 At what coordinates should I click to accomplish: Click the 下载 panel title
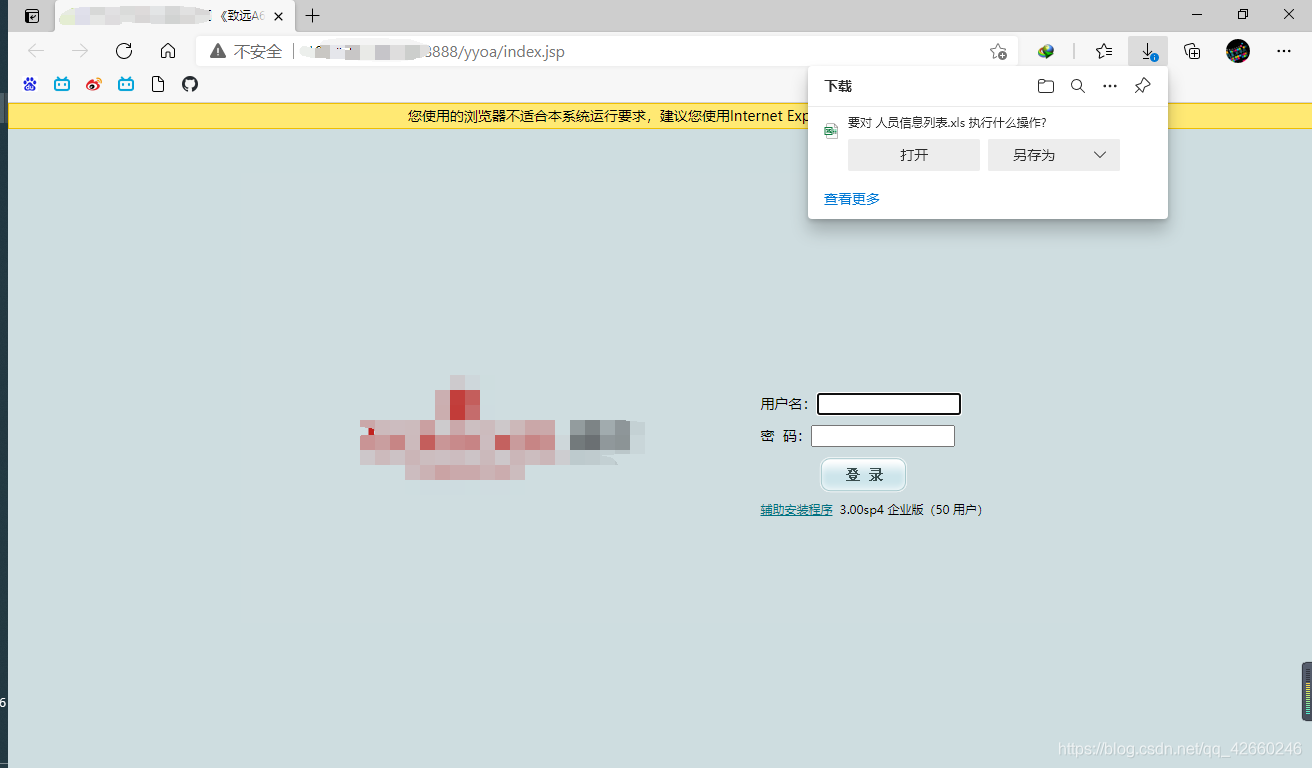[x=838, y=86]
